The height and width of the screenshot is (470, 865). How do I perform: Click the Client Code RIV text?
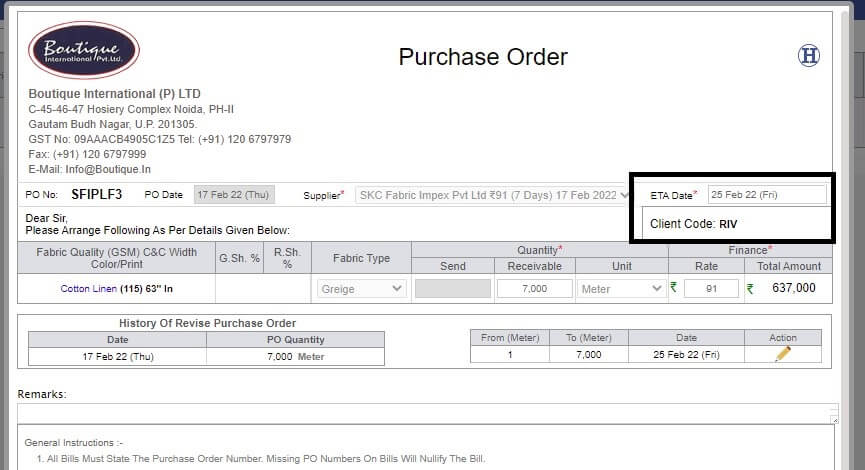693,224
